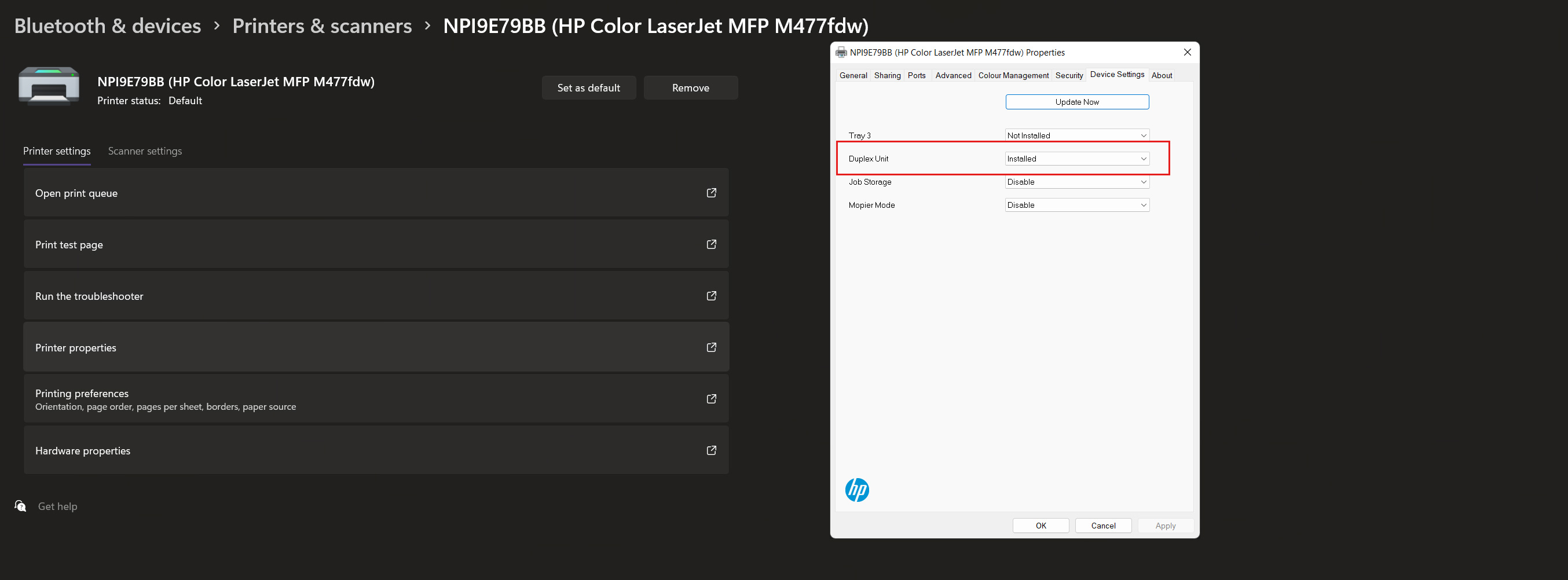
Task: Click Cancel in the Properties dialog
Action: 1102,526
